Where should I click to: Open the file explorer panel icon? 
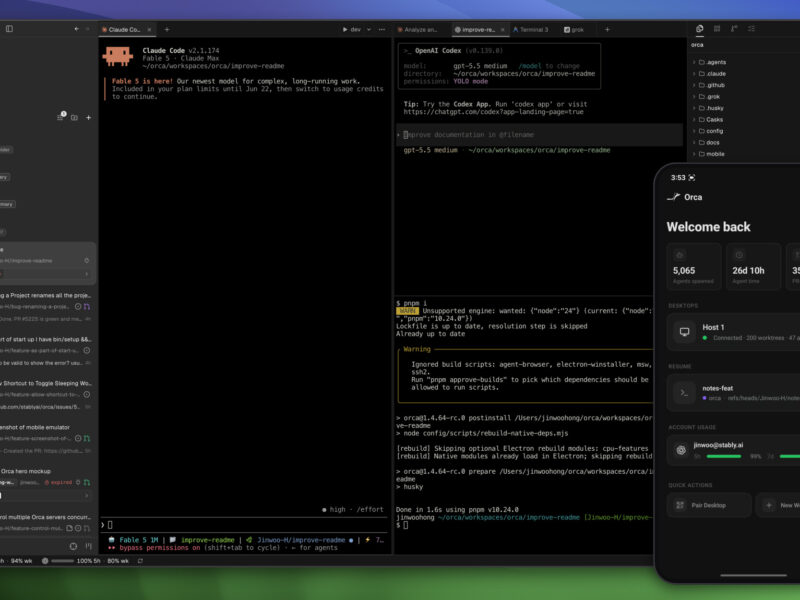[x=700, y=29]
